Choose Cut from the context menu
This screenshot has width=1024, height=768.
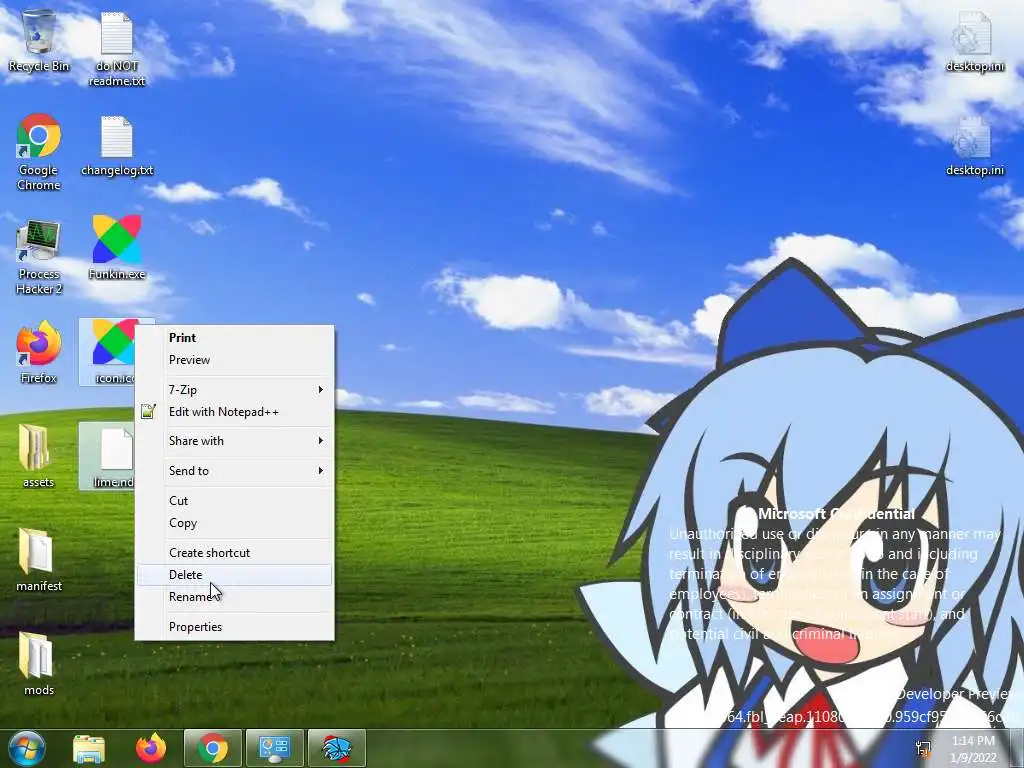click(x=234, y=501)
